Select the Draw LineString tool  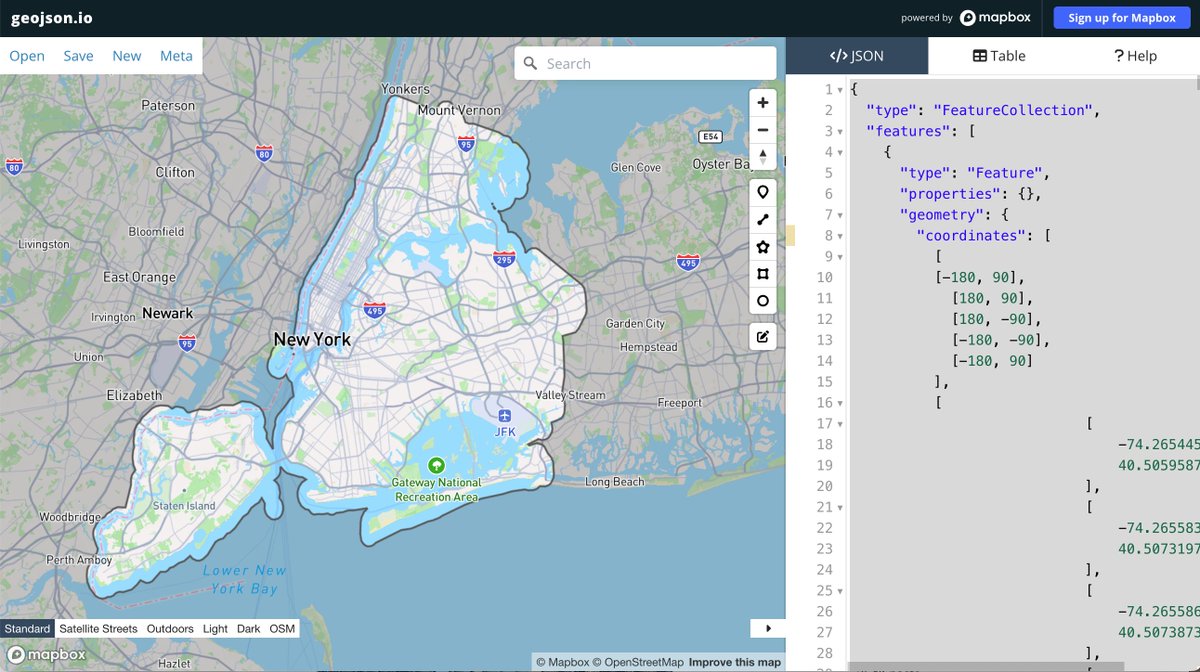coord(763,219)
